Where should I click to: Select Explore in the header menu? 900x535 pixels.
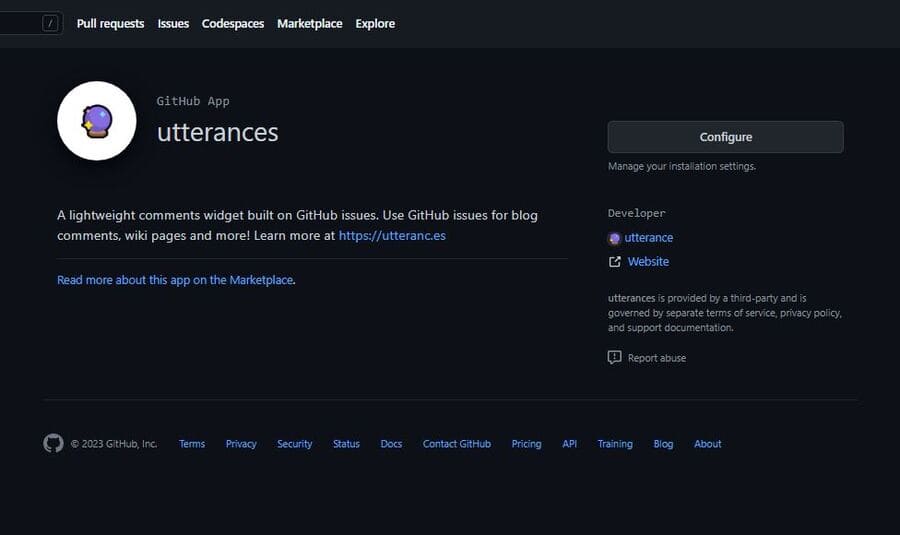pyautogui.click(x=375, y=24)
